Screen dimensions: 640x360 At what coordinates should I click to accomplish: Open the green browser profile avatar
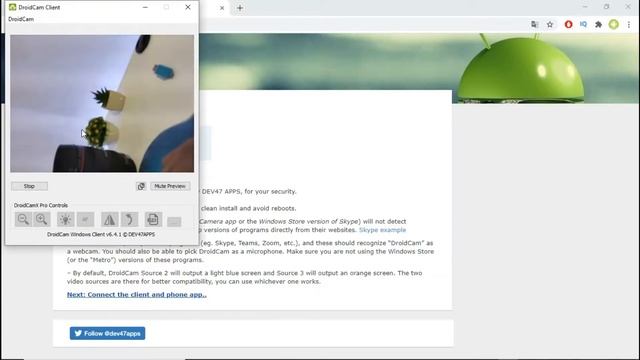pyautogui.click(x=613, y=24)
